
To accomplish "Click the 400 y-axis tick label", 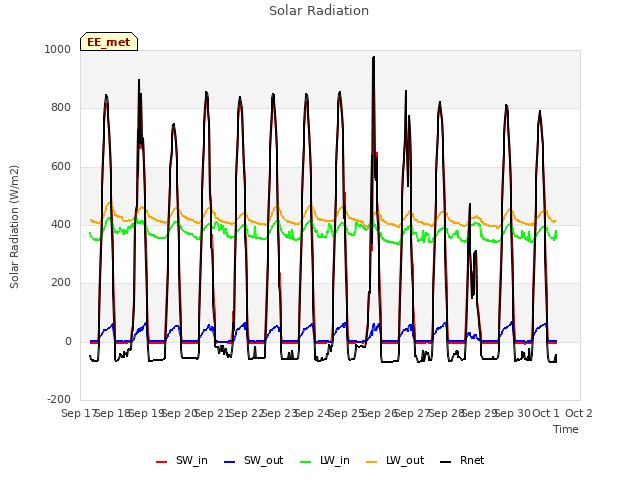I will click(x=61, y=224).
